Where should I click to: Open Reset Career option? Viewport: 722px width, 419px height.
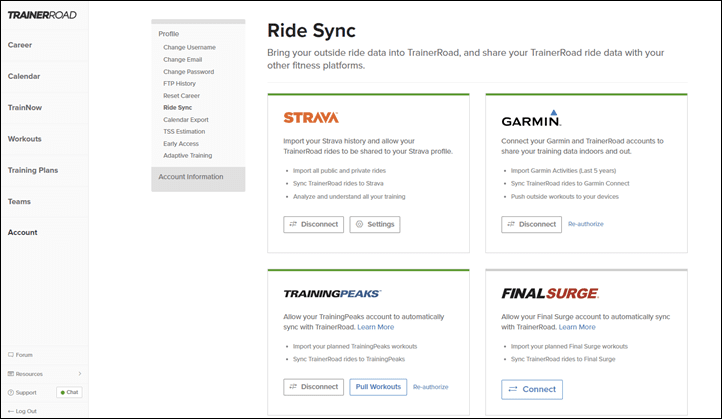pyautogui.click(x=181, y=96)
